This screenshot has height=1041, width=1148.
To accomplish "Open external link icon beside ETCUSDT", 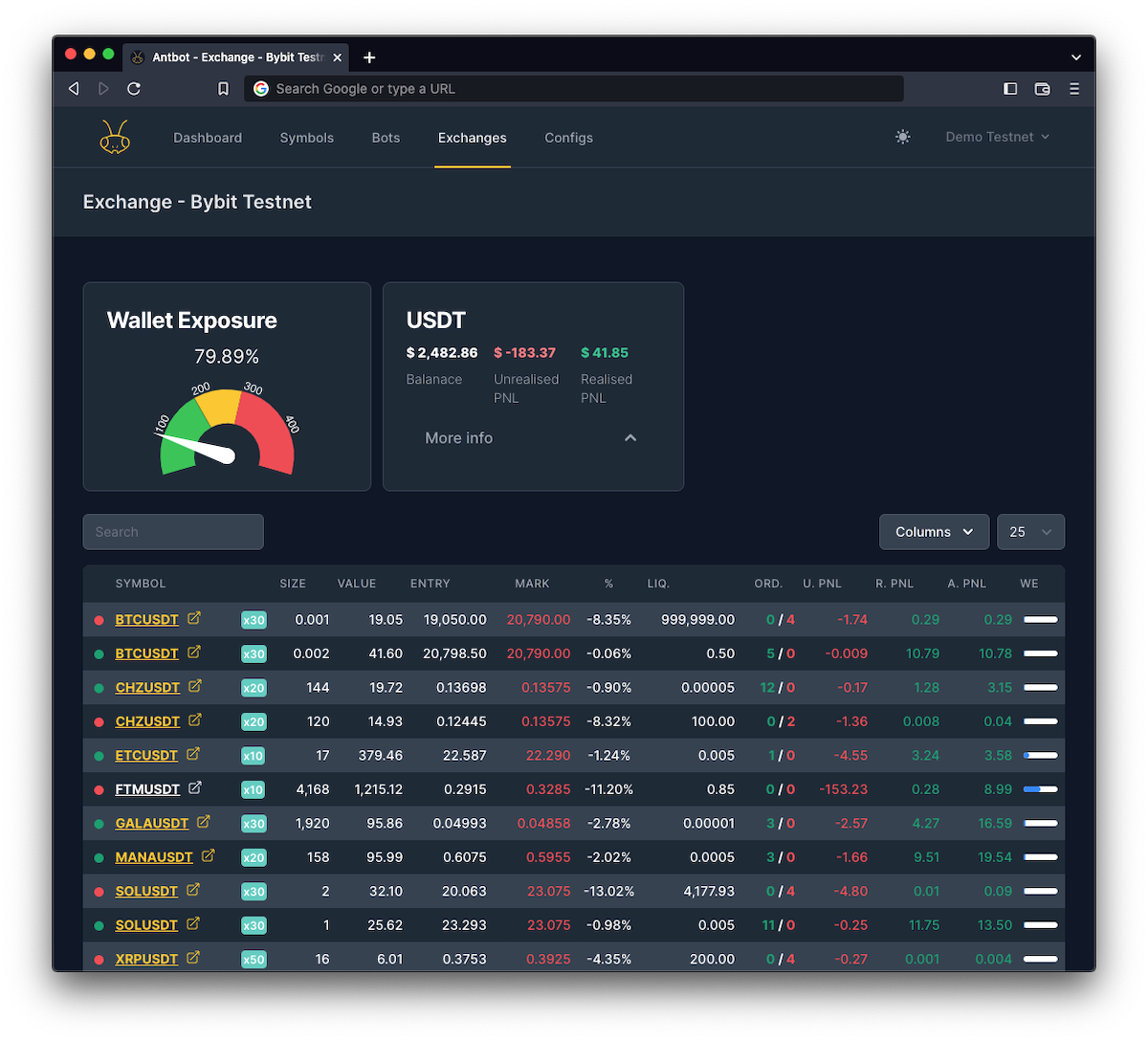I will (193, 754).
